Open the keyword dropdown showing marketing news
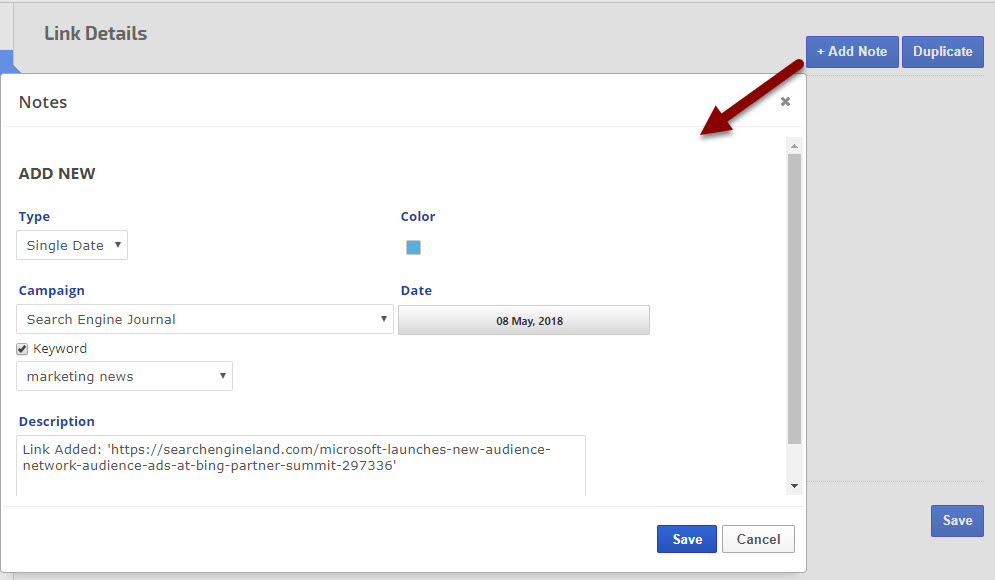This screenshot has height=580, width=995. tap(124, 377)
